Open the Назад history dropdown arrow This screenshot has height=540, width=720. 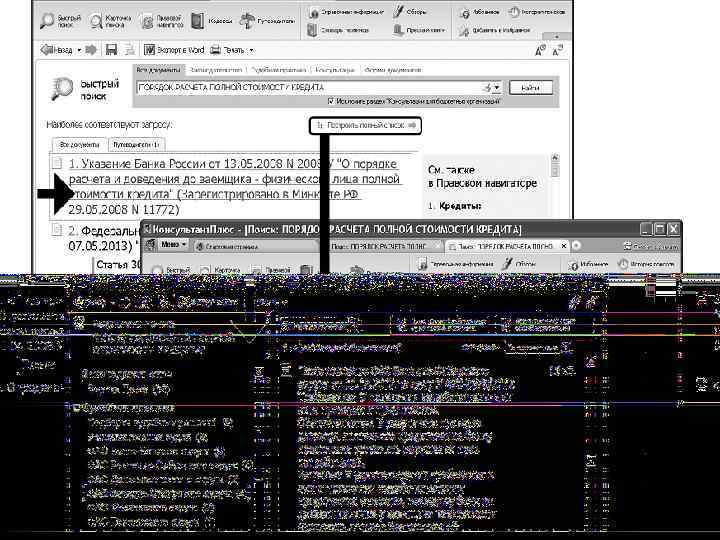79,50
